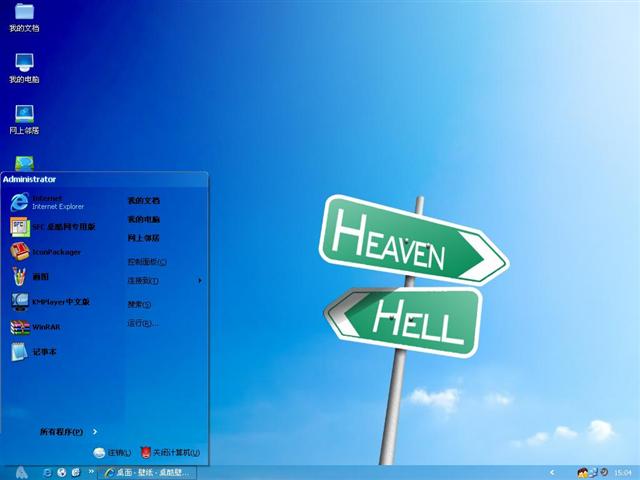Click the globe icon in Quick Launch
The height and width of the screenshot is (480, 640).
pos(62,473)
